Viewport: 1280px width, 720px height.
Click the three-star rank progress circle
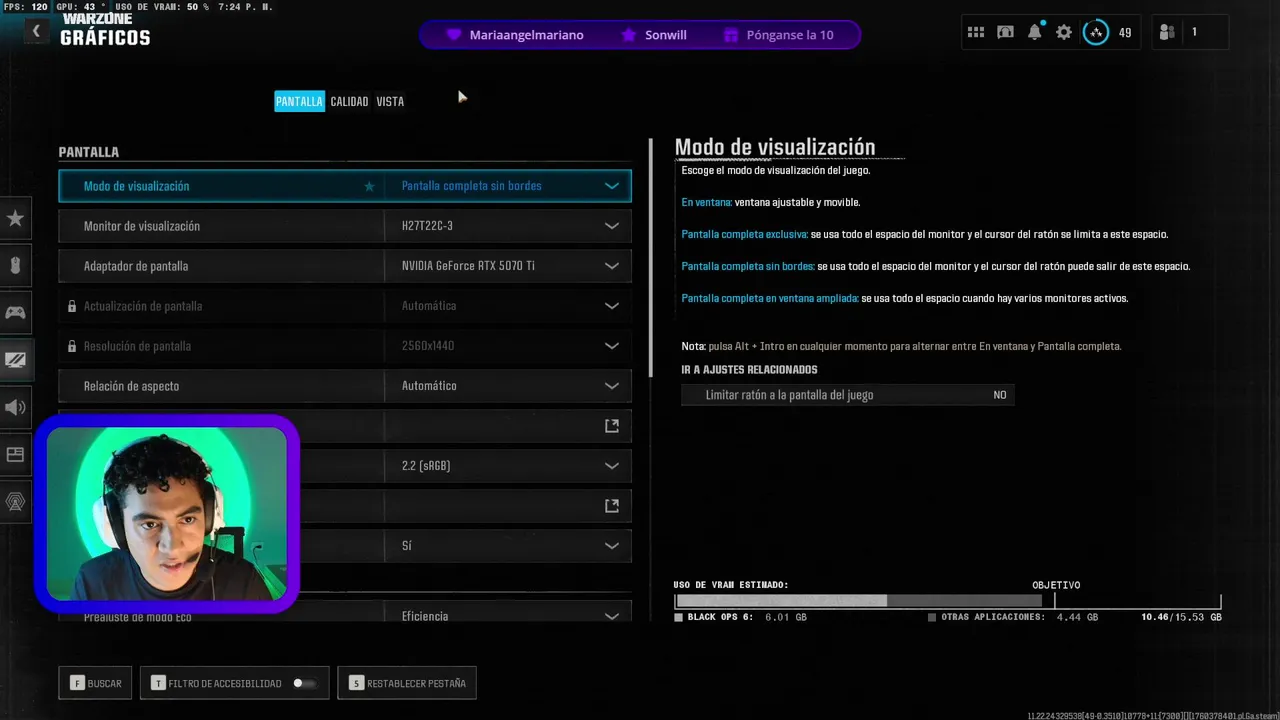1096,32
